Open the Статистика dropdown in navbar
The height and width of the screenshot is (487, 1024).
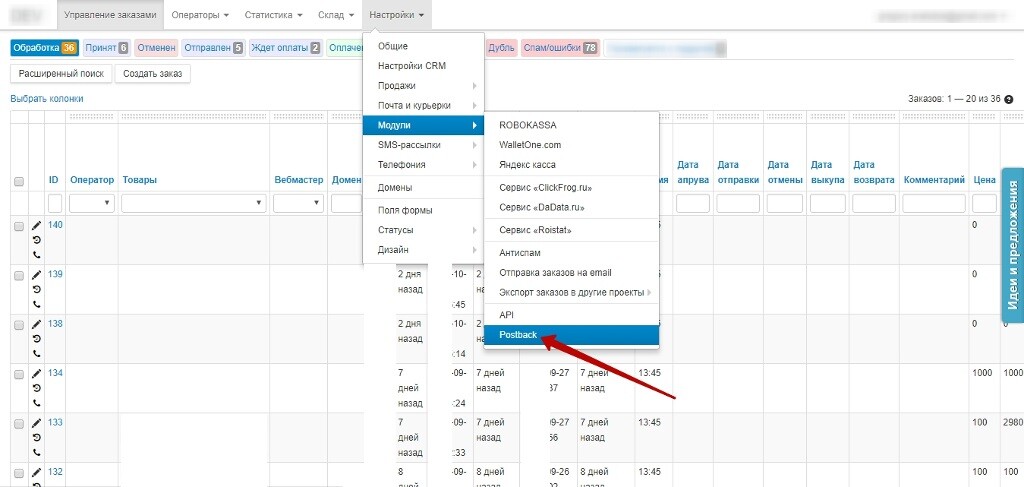275,16
